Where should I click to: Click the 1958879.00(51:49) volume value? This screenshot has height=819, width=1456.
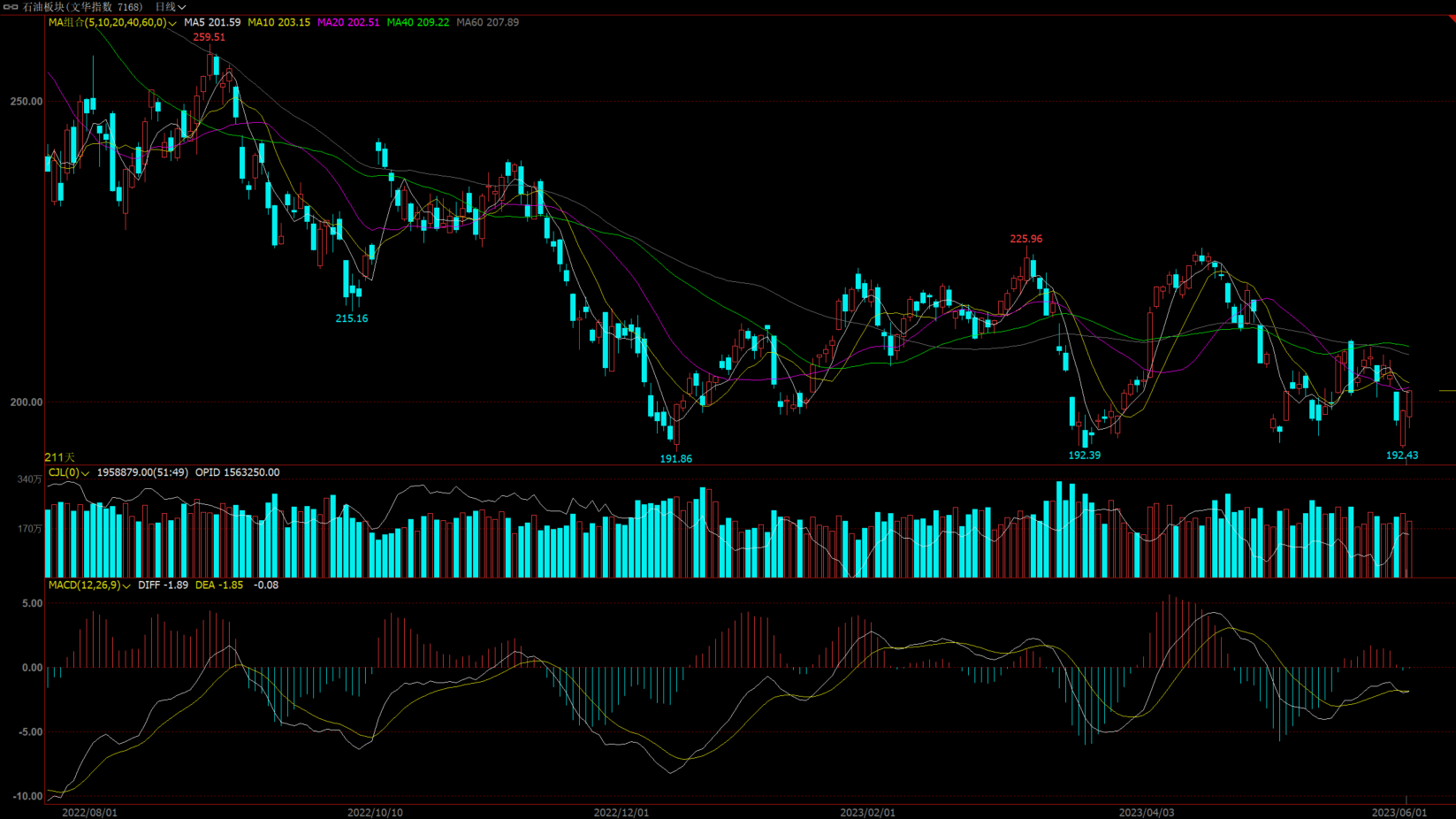click(142, 473)
